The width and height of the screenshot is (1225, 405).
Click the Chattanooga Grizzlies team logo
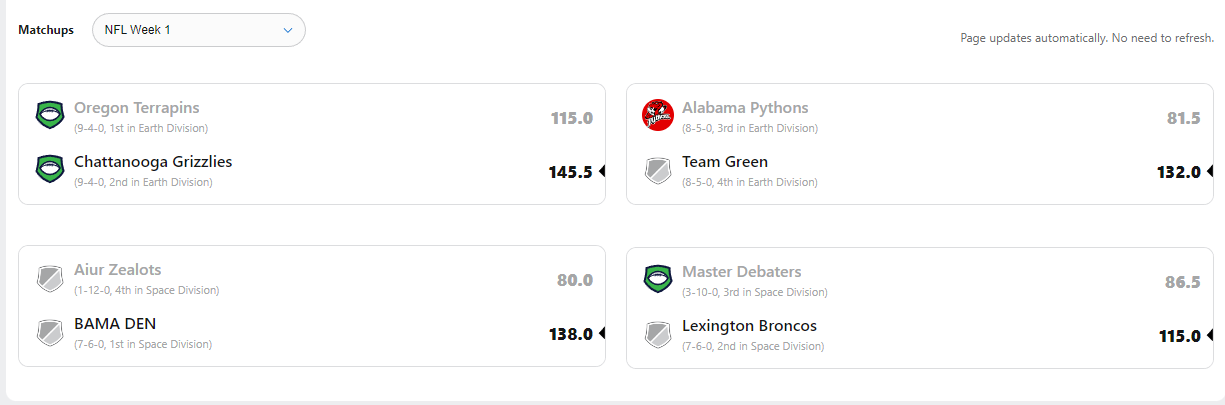[x=50, y=169]
